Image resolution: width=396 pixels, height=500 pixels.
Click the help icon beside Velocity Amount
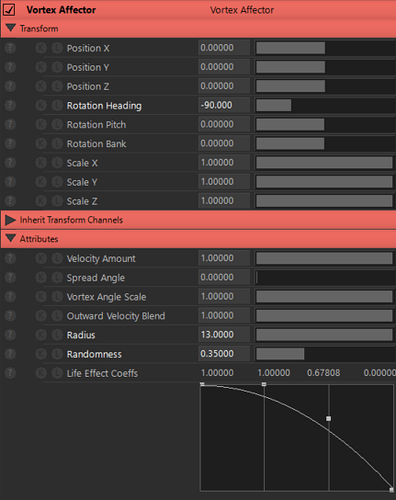coord(10,258)
